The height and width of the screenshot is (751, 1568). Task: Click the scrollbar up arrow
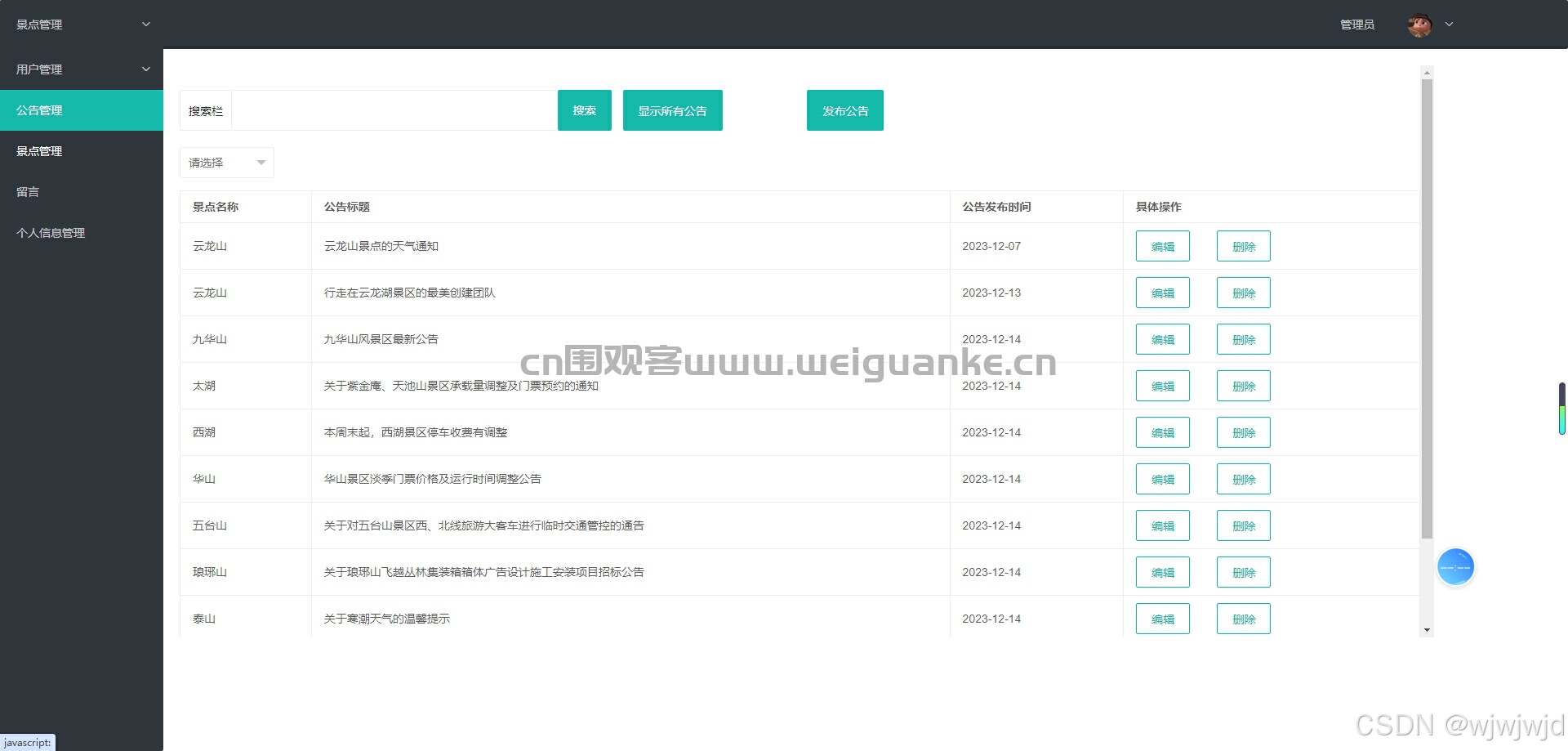click(x=1427, y=73)
